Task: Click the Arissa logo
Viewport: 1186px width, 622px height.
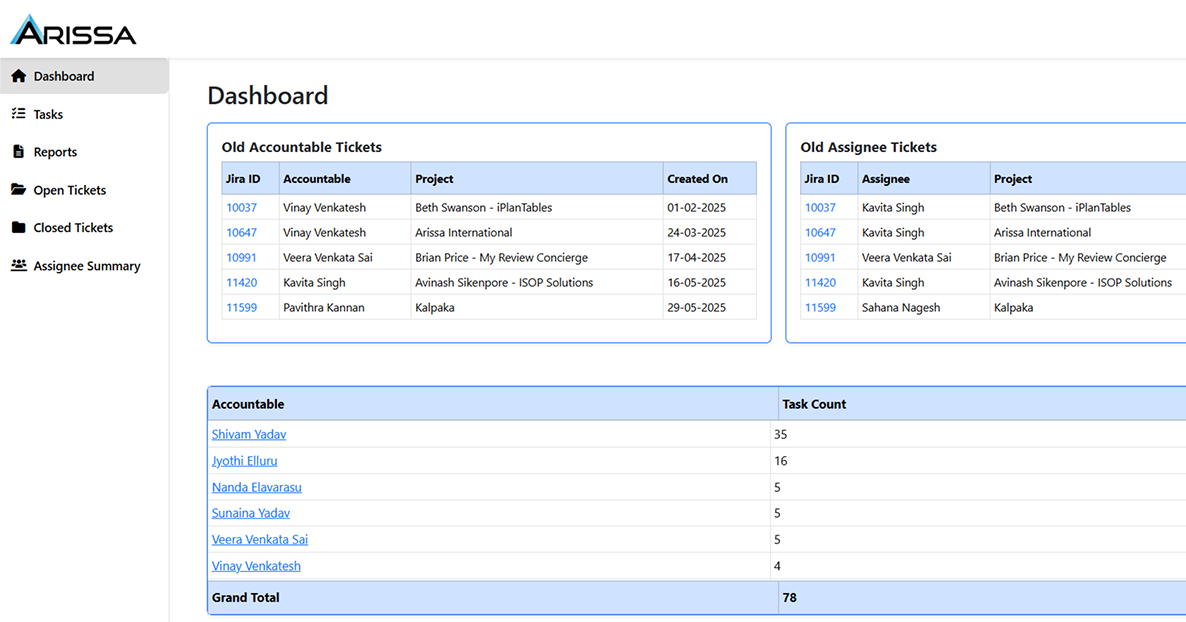Action: pos(73,31)
